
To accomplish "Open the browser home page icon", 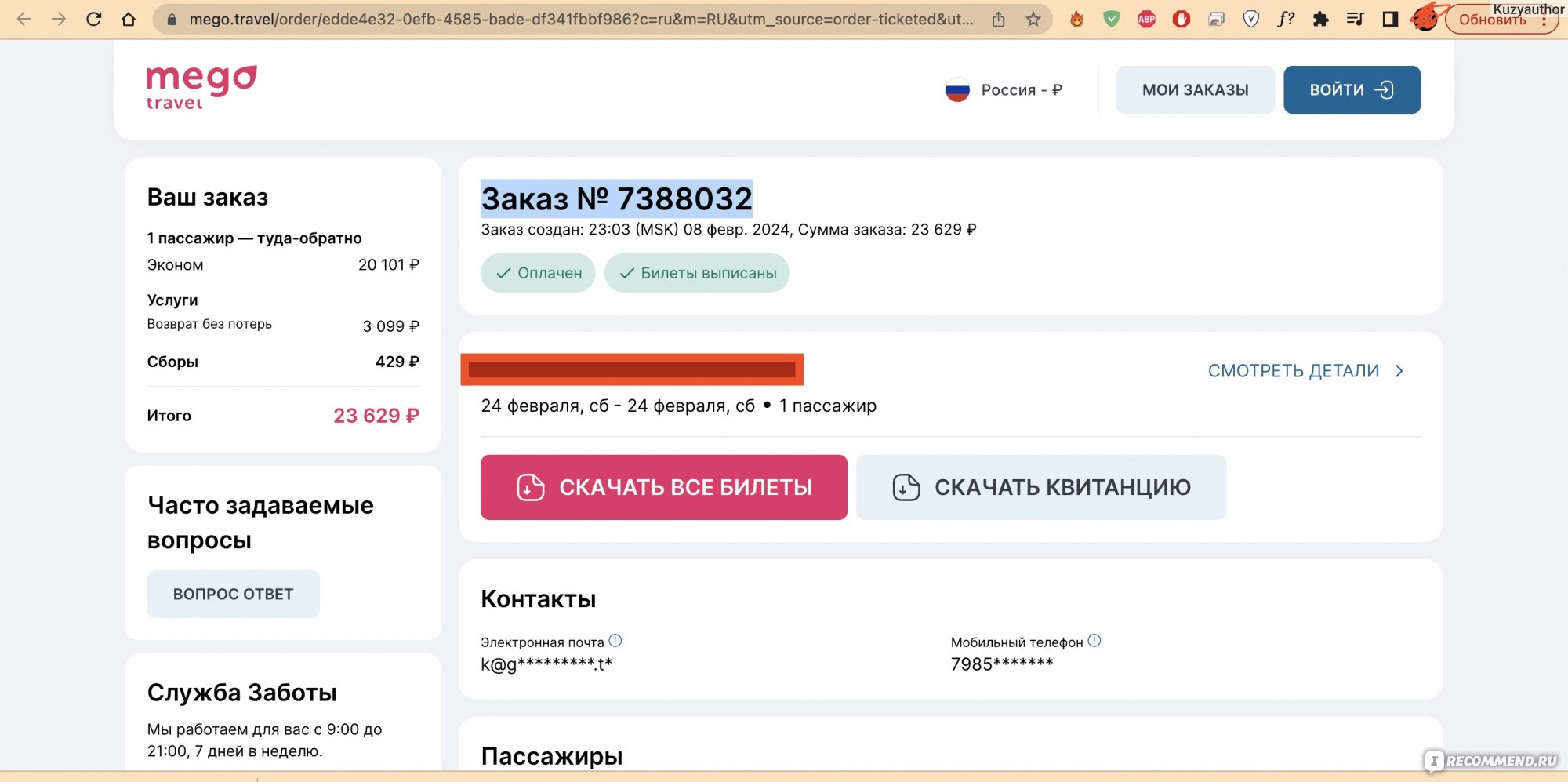I will click(129, 20).
